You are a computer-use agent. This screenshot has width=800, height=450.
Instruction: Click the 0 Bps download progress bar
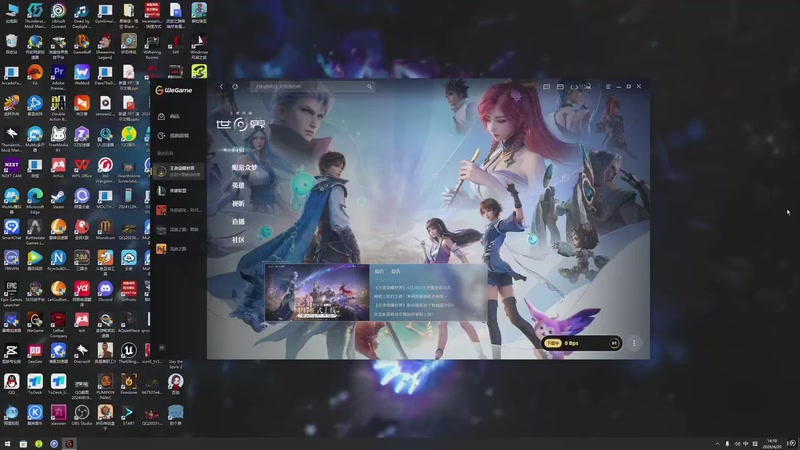point(582,343)
